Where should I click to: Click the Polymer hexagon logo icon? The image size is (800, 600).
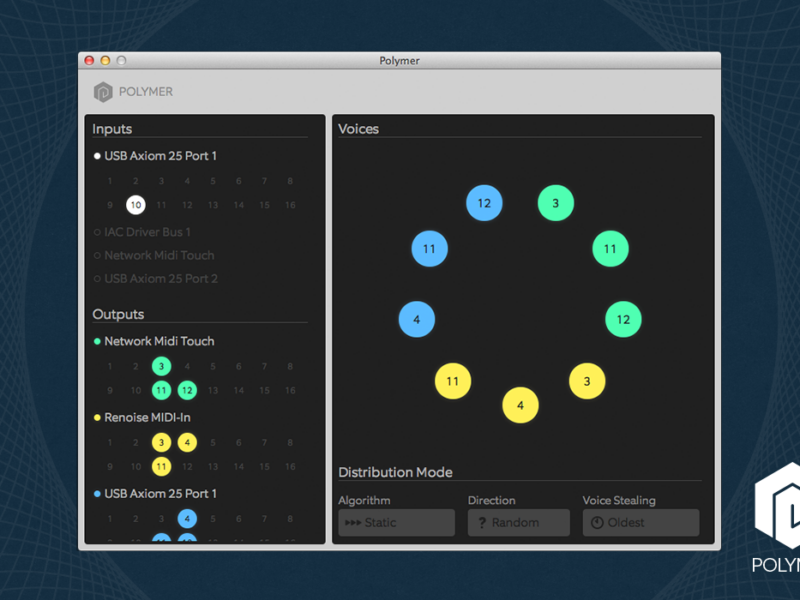[x=103, y=92]
